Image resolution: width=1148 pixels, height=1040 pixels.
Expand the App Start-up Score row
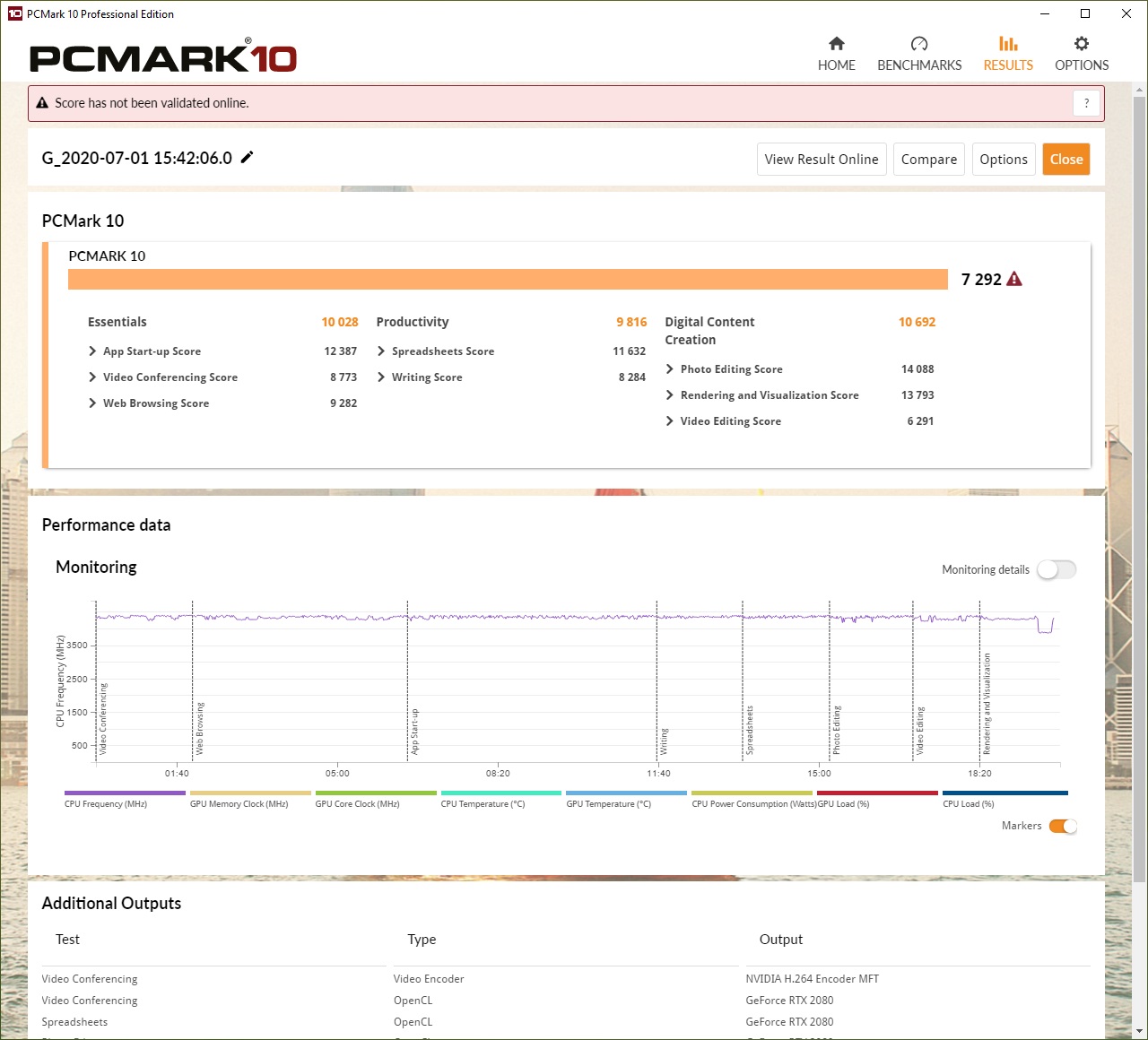pos(92,351)
